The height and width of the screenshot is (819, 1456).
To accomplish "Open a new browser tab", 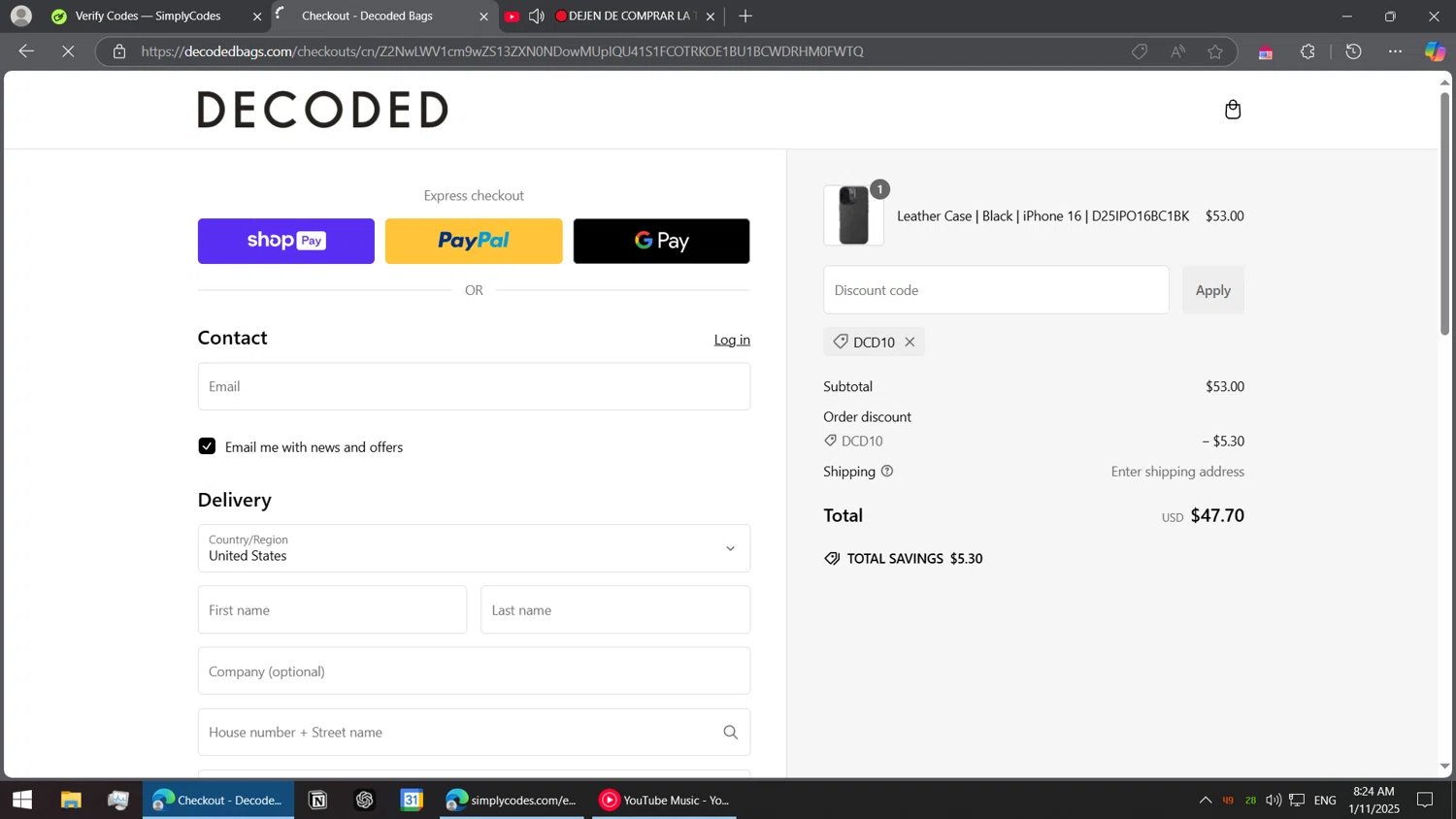I will pos(745,16).
